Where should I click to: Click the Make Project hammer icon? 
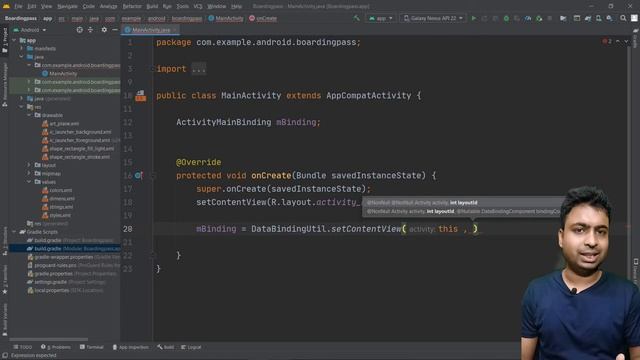(356, 18)
